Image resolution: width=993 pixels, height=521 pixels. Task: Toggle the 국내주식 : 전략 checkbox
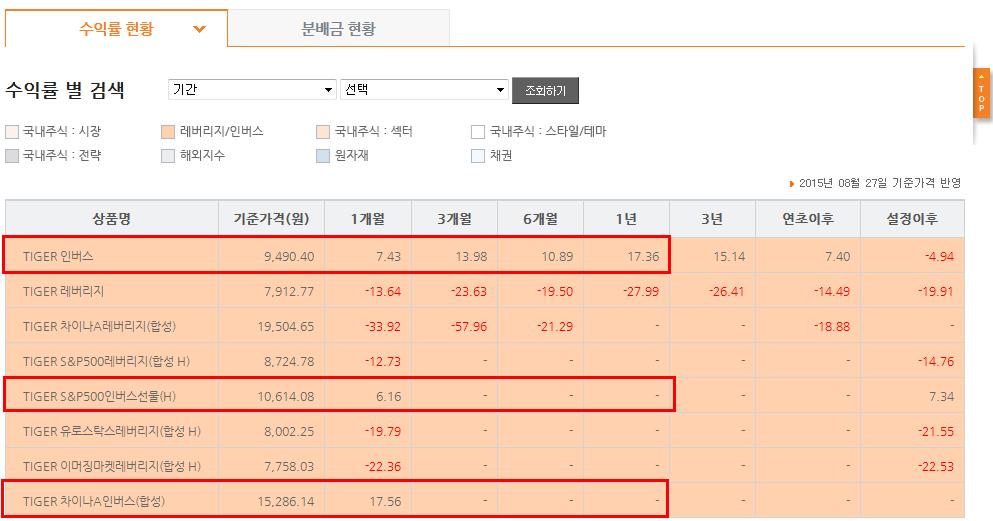click(12, 156)
